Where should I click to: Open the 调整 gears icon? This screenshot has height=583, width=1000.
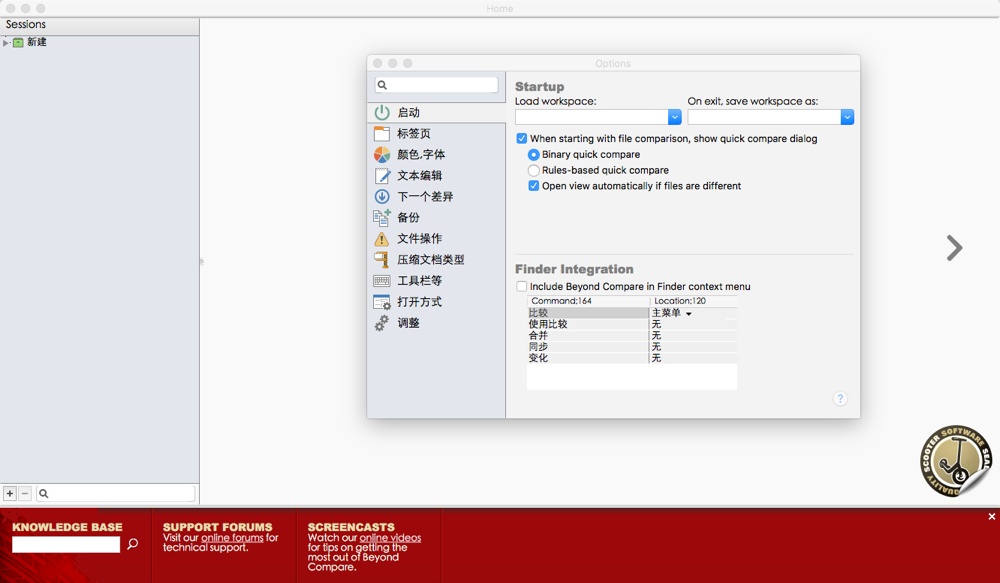382,323
